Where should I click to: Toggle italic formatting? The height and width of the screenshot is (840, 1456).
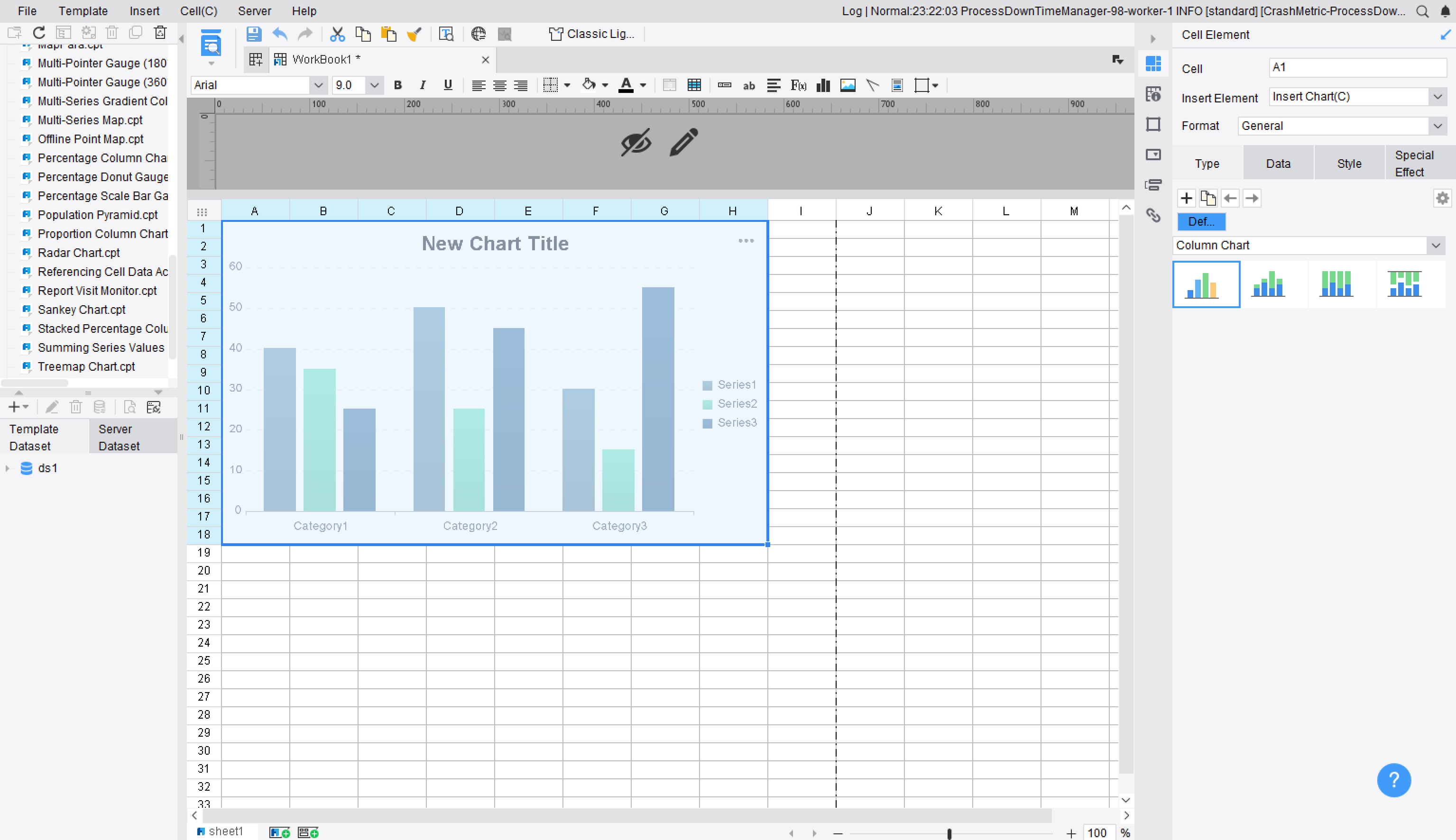(x=423, y=85)
